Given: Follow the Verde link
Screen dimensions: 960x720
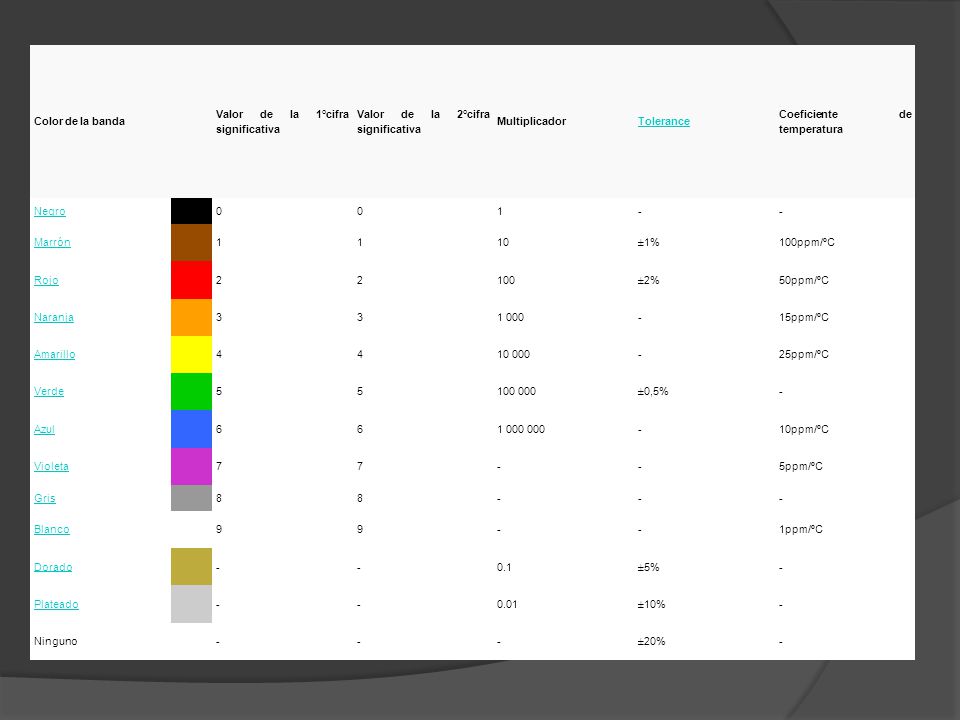Looking at the screenshot, I should click(x=49, y=391).
